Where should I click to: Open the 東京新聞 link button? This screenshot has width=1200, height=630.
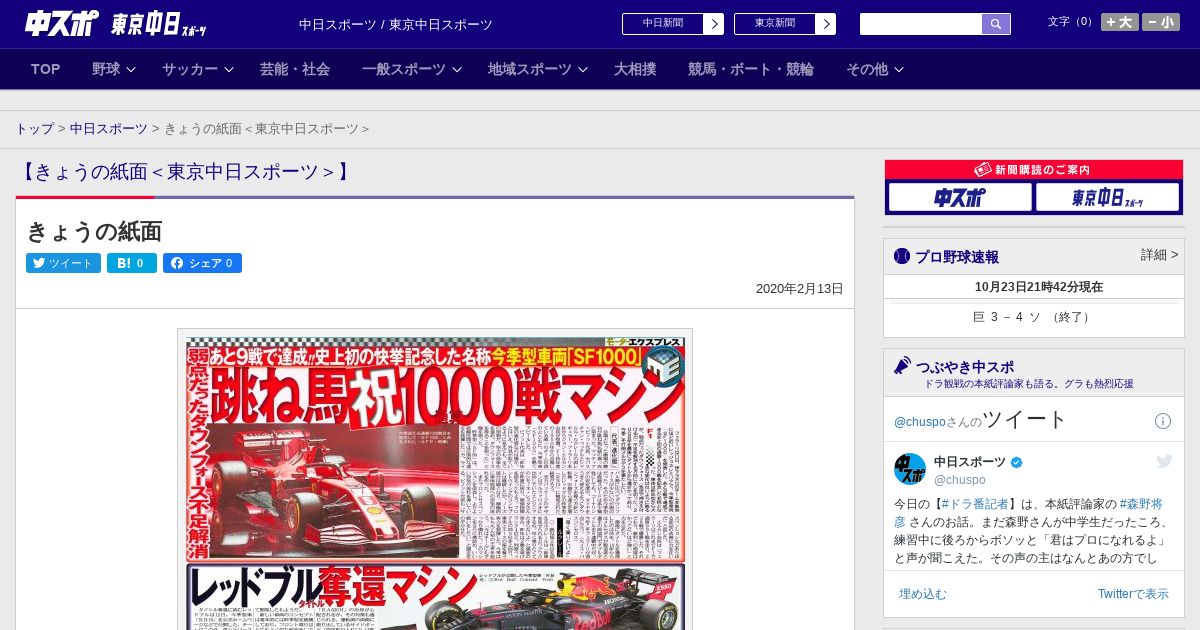click(x=775, y=23)
